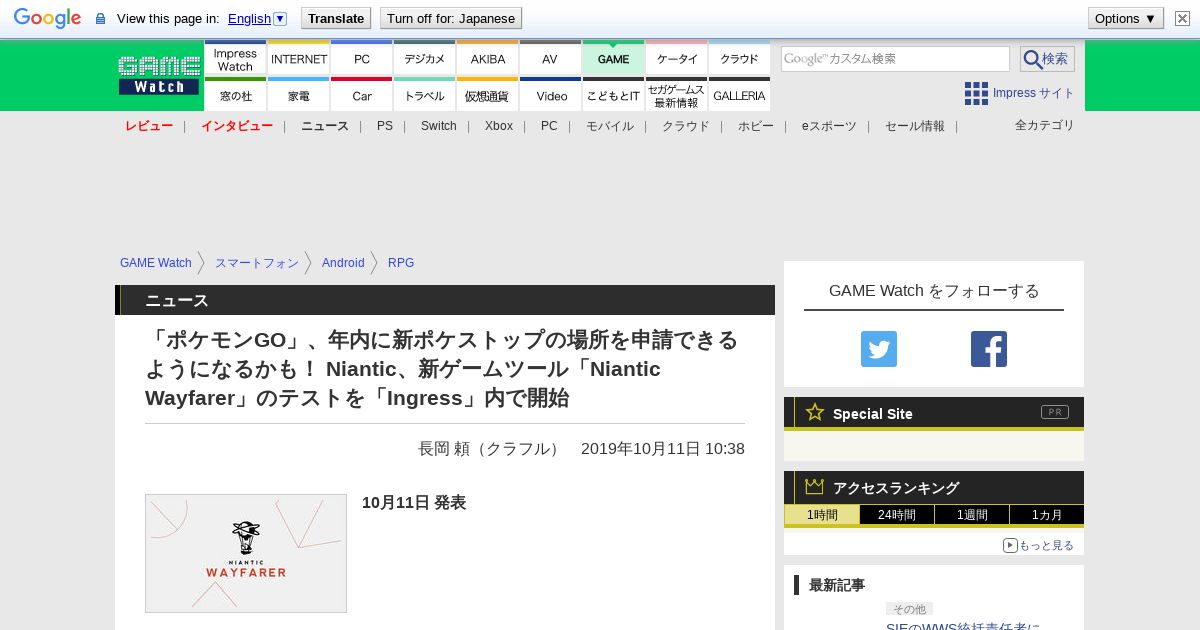Open the Facebook follow icon
This screenshot has height=630, width=1200.
(989, 349)
